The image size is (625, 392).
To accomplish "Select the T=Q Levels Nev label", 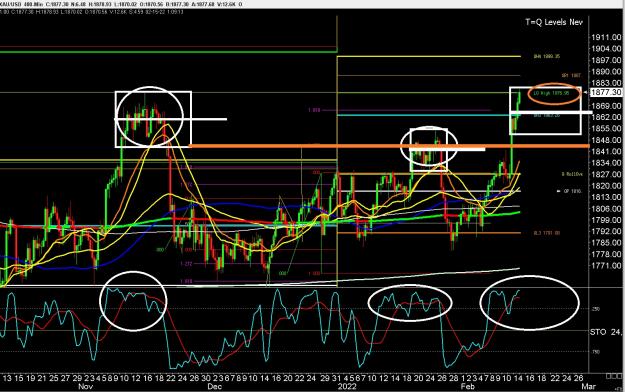I will click(x=554, y=22).
